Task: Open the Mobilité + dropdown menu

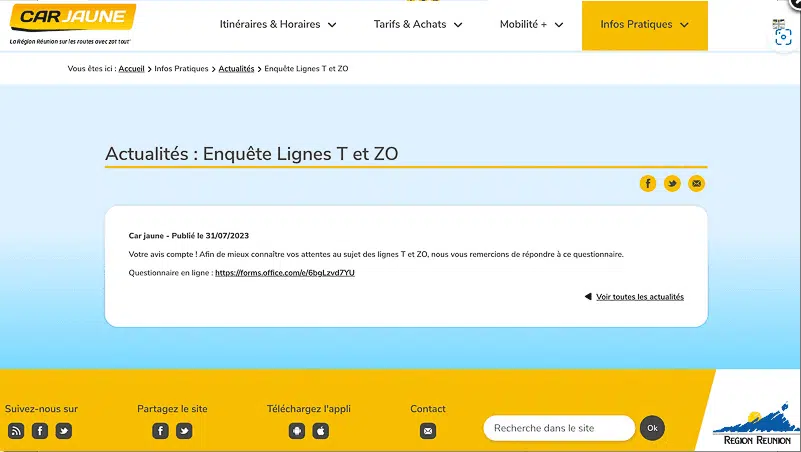Action: coord(531,25)
